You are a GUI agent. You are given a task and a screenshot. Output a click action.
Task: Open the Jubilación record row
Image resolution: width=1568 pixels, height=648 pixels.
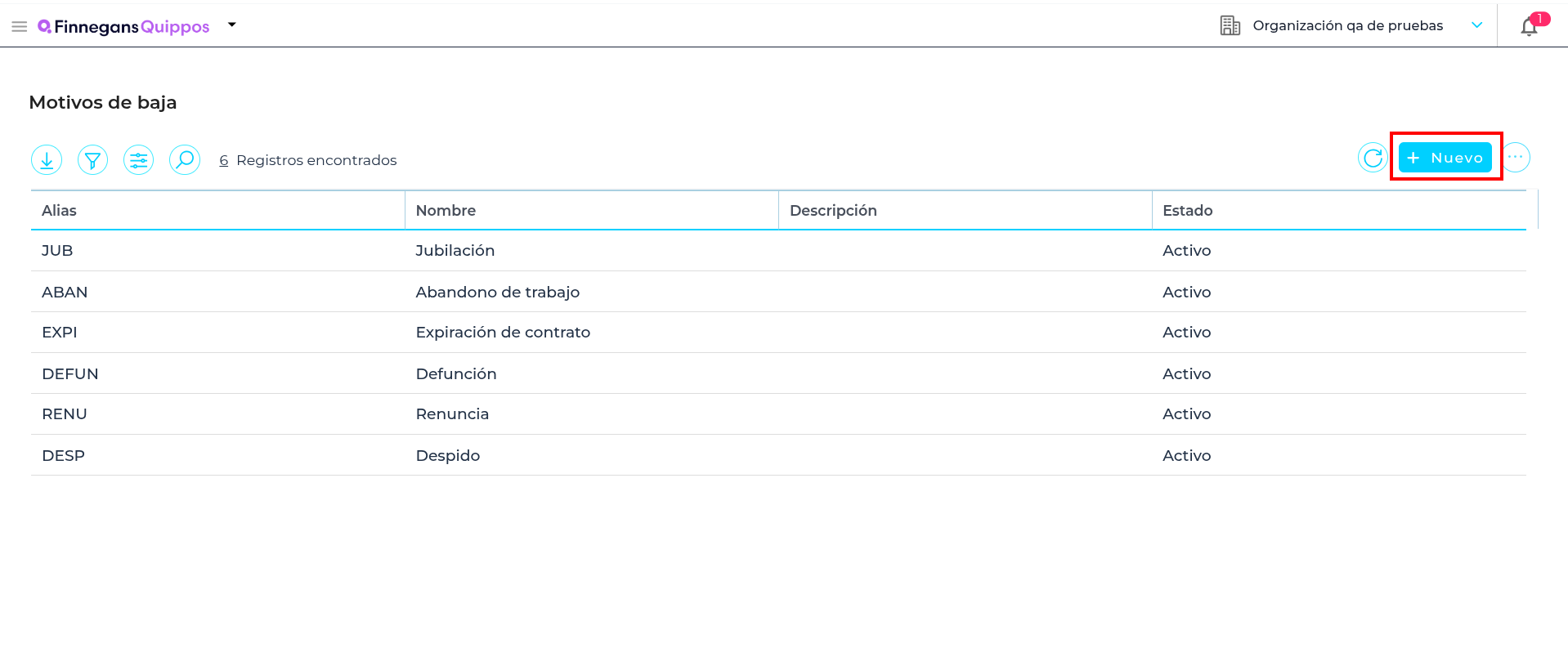(x=455, y=251)
